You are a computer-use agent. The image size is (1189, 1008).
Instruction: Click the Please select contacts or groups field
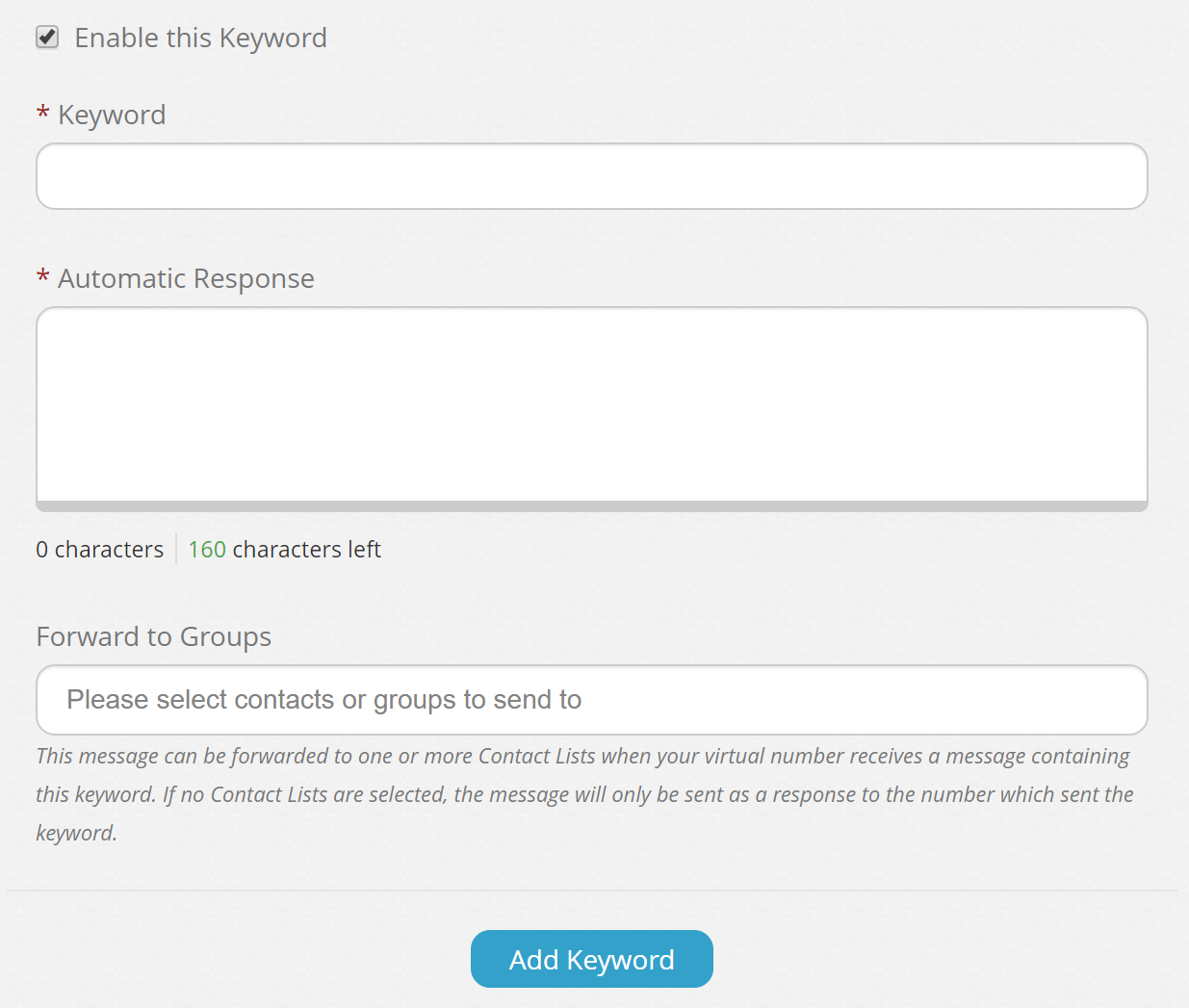point(591,700)
